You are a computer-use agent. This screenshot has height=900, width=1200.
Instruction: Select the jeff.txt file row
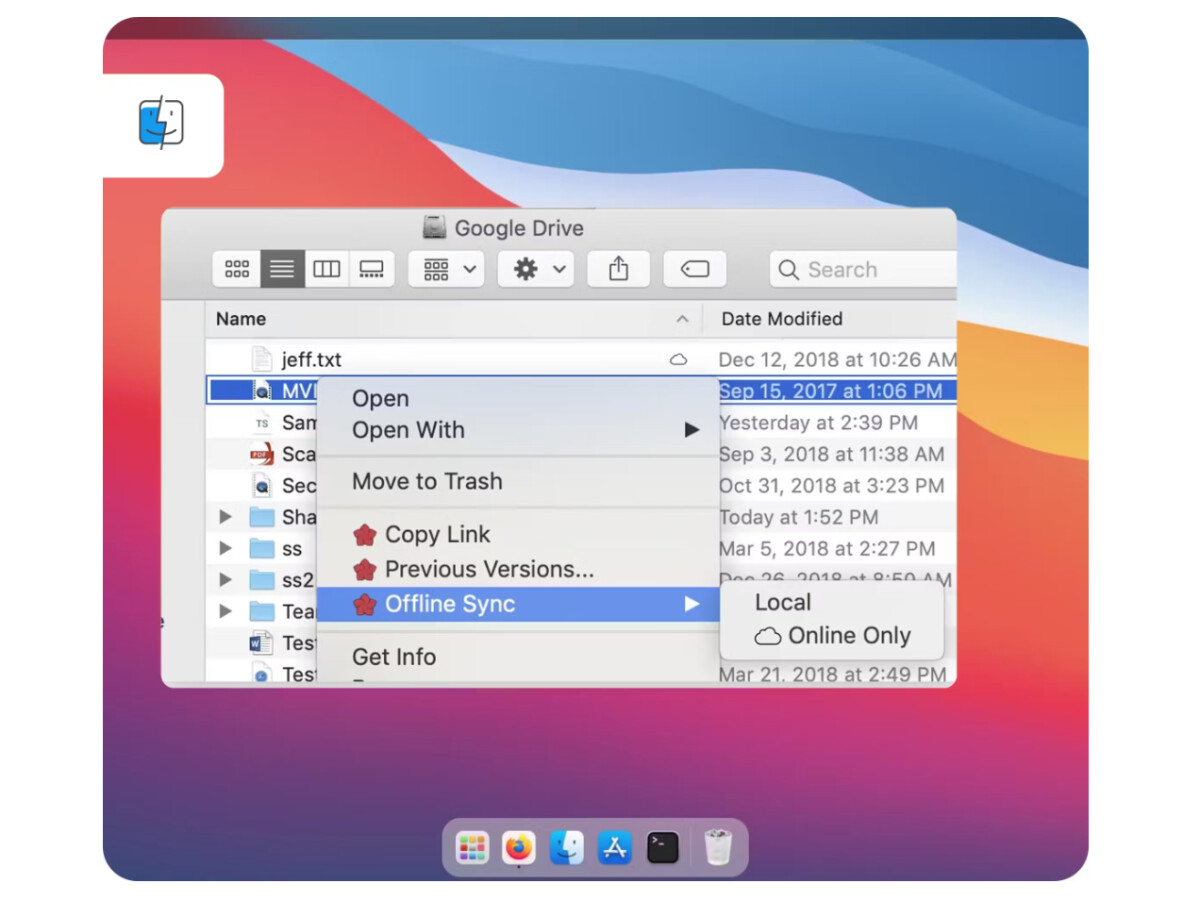581,359
